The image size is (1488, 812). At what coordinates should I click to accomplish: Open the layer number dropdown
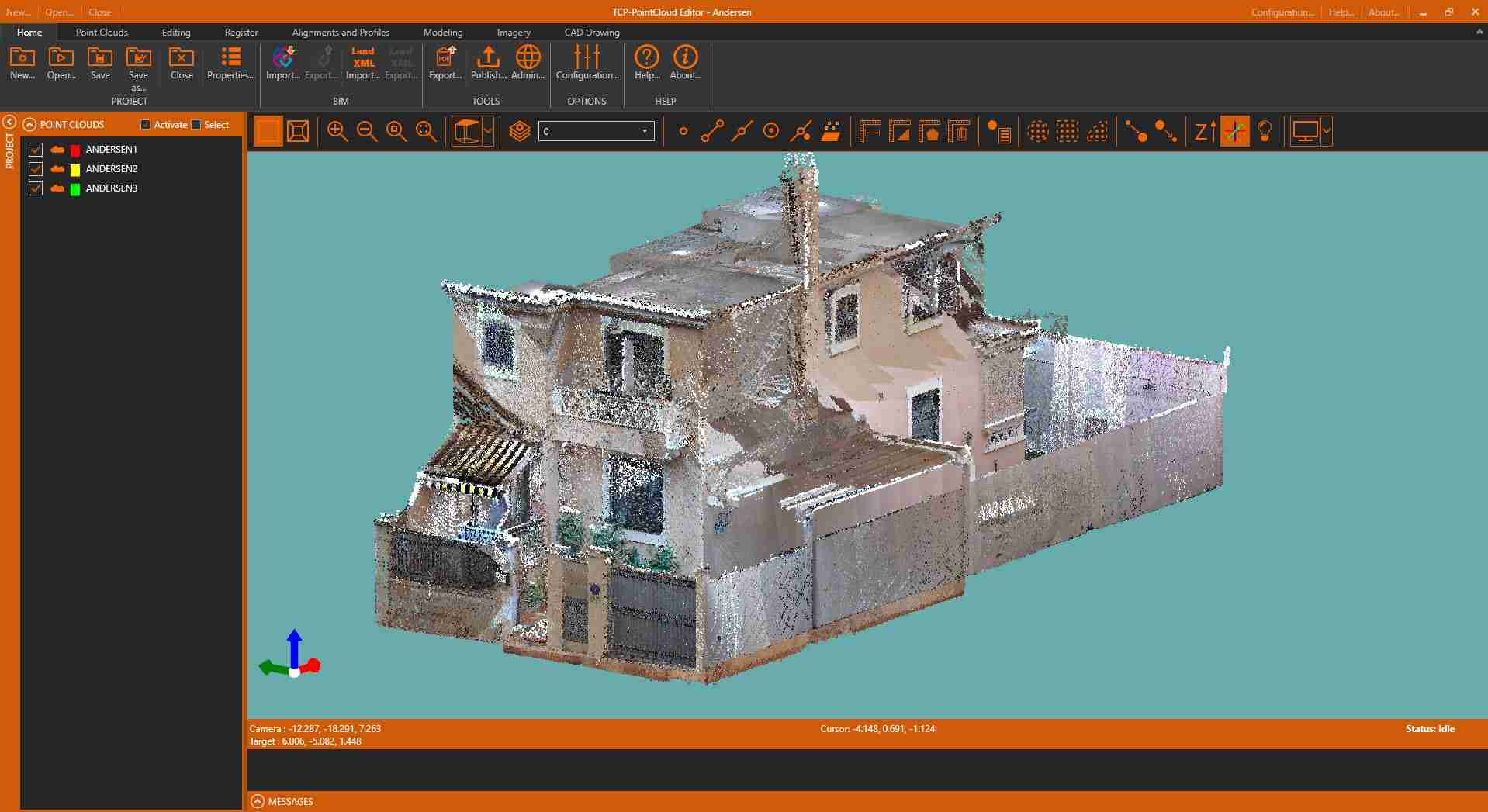pyautogui.click(x=644, y=131)
